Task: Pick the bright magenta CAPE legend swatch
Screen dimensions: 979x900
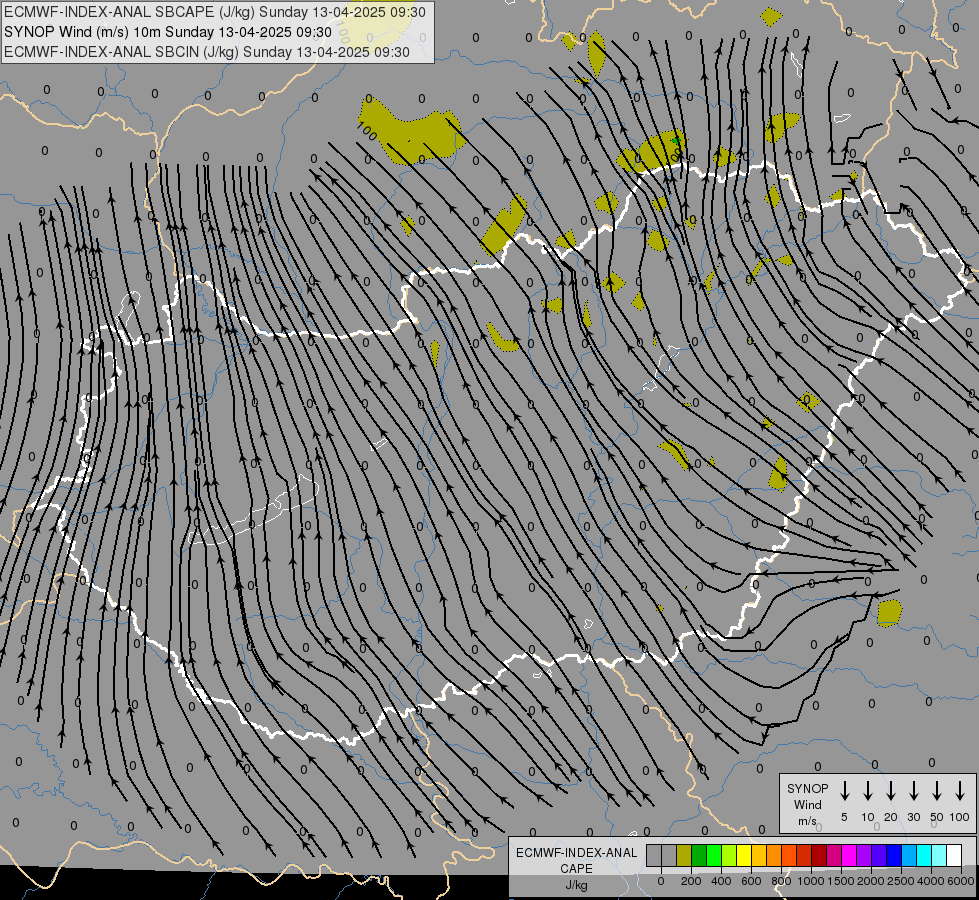Action: tap(849, 855)
